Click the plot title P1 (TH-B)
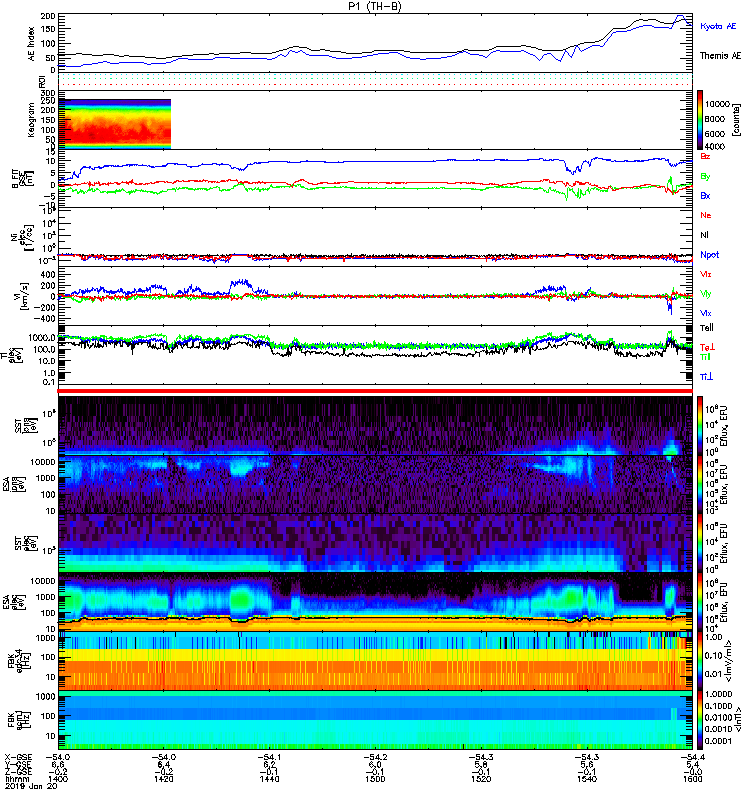750x800 pixels. tap(375, 6)
